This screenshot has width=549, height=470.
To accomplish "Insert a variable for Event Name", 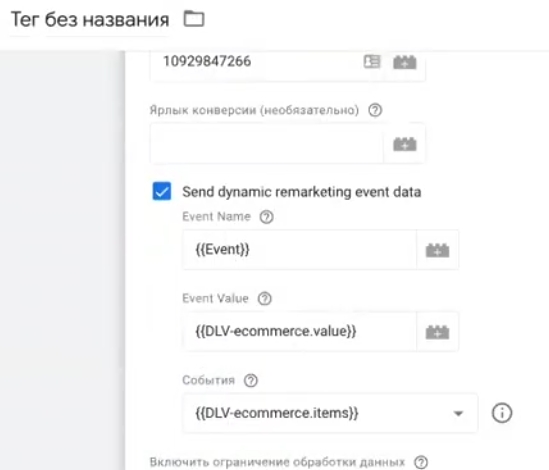I will pos(437,250).
